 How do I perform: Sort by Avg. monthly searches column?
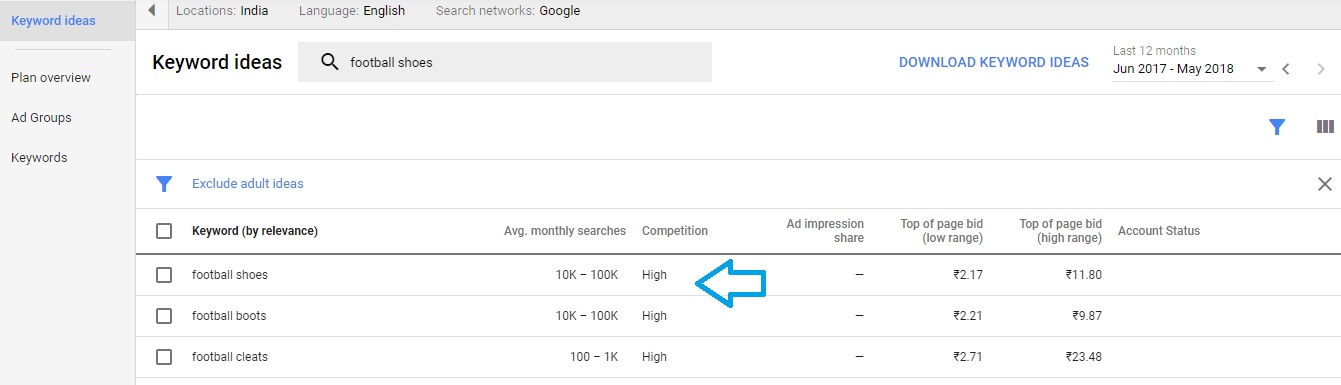[x=565, y=231]
